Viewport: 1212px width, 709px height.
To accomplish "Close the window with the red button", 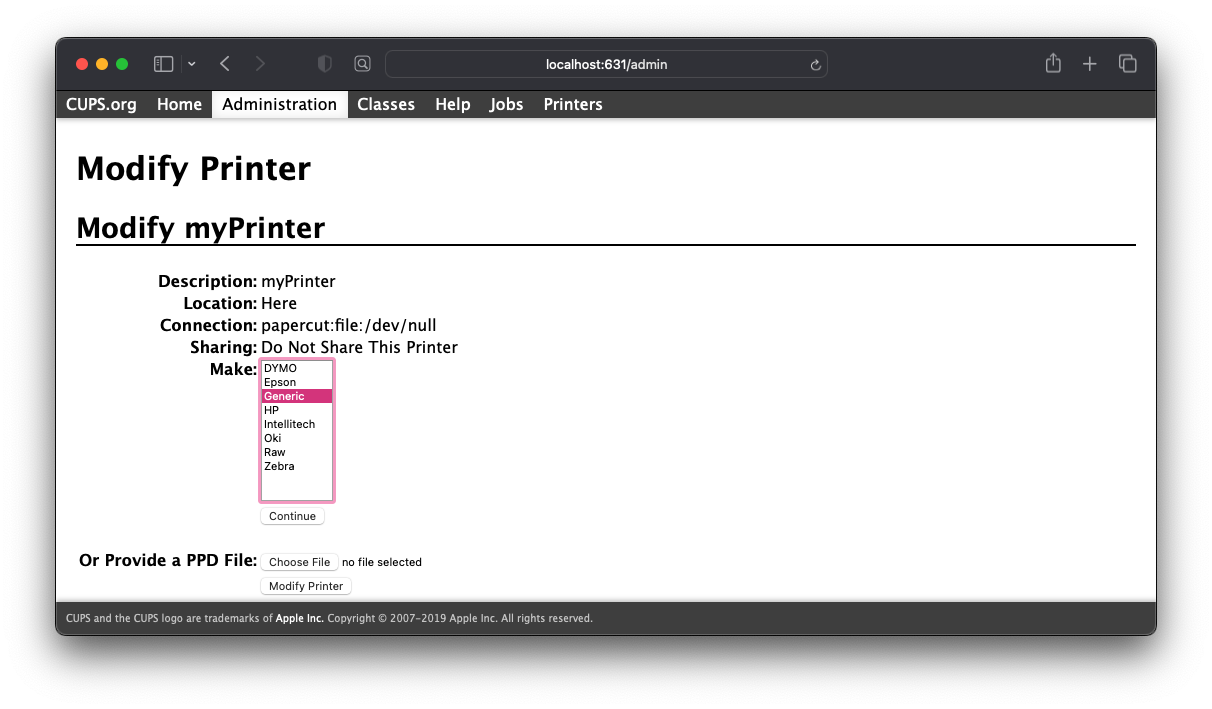I will point(82,64).
